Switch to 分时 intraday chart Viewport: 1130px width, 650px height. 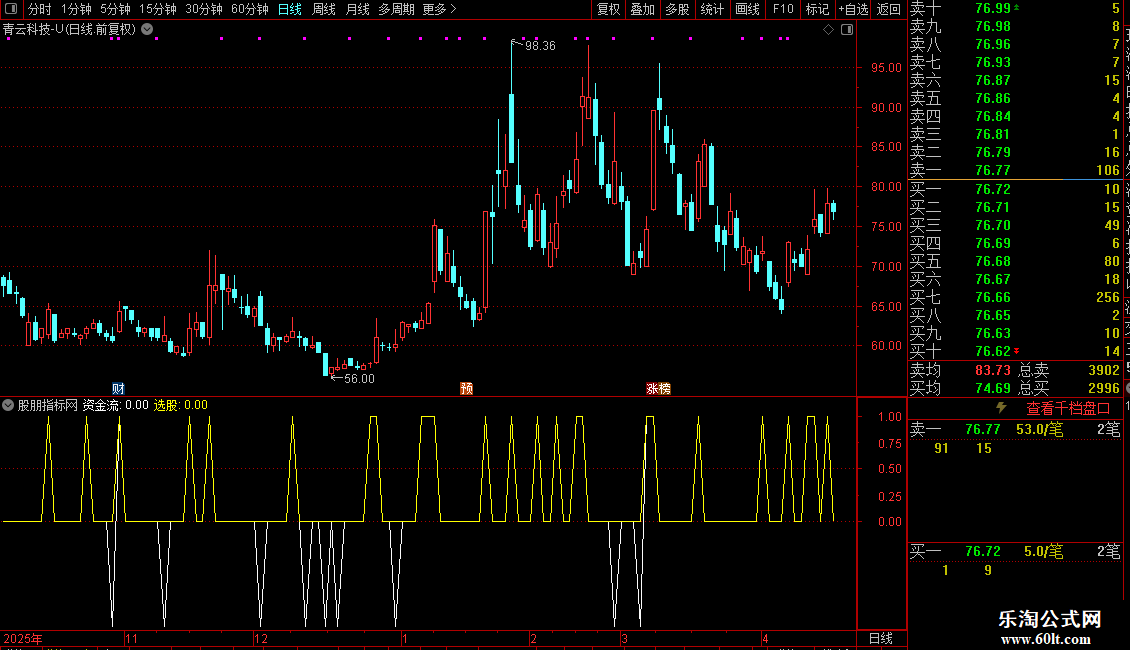tap(40, 9)
